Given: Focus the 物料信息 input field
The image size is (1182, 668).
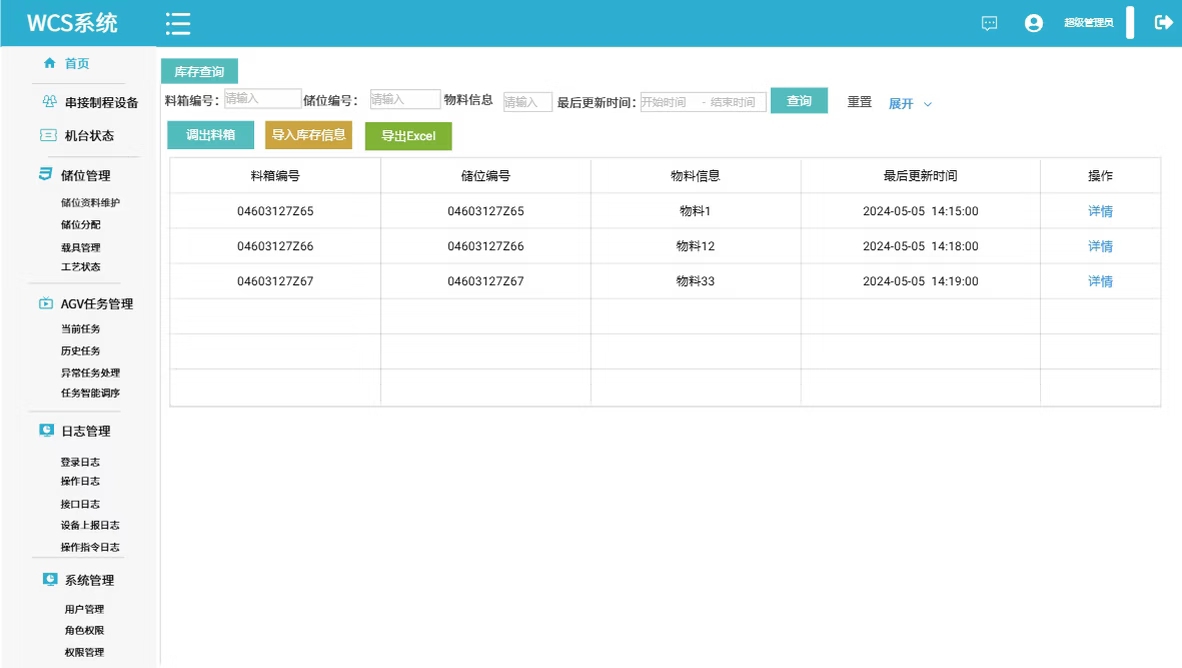Looking at the screenshot, I should click(528, 102).
